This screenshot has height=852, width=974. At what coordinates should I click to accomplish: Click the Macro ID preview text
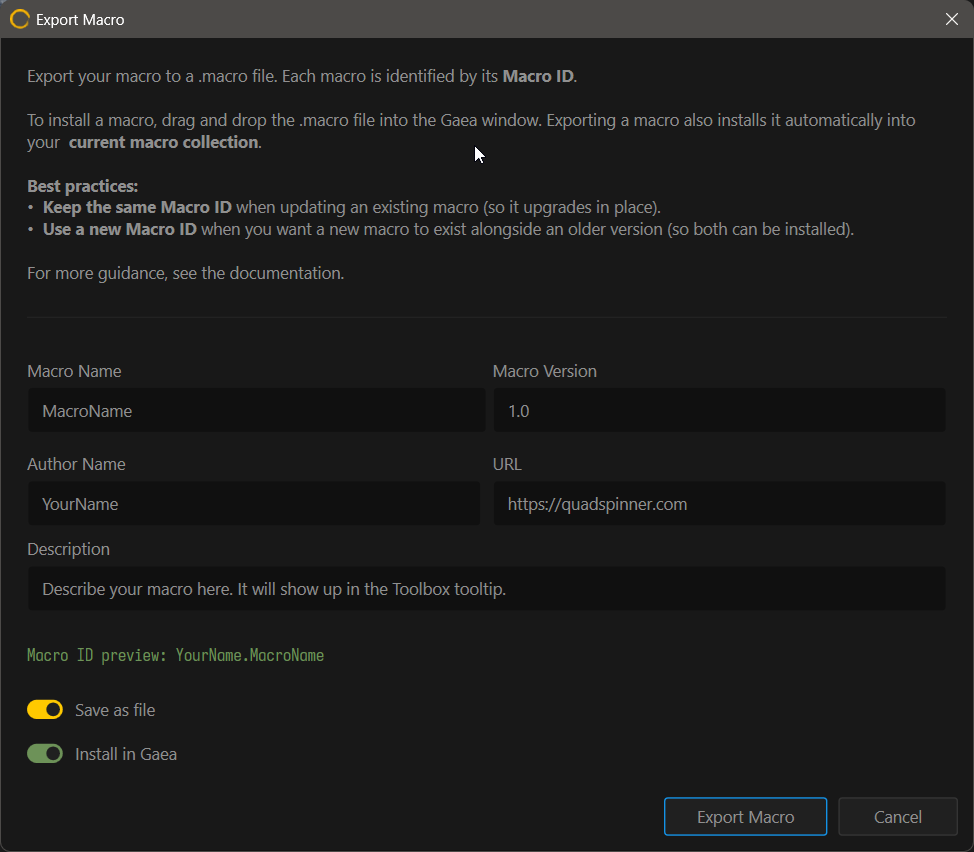point(175,655)
